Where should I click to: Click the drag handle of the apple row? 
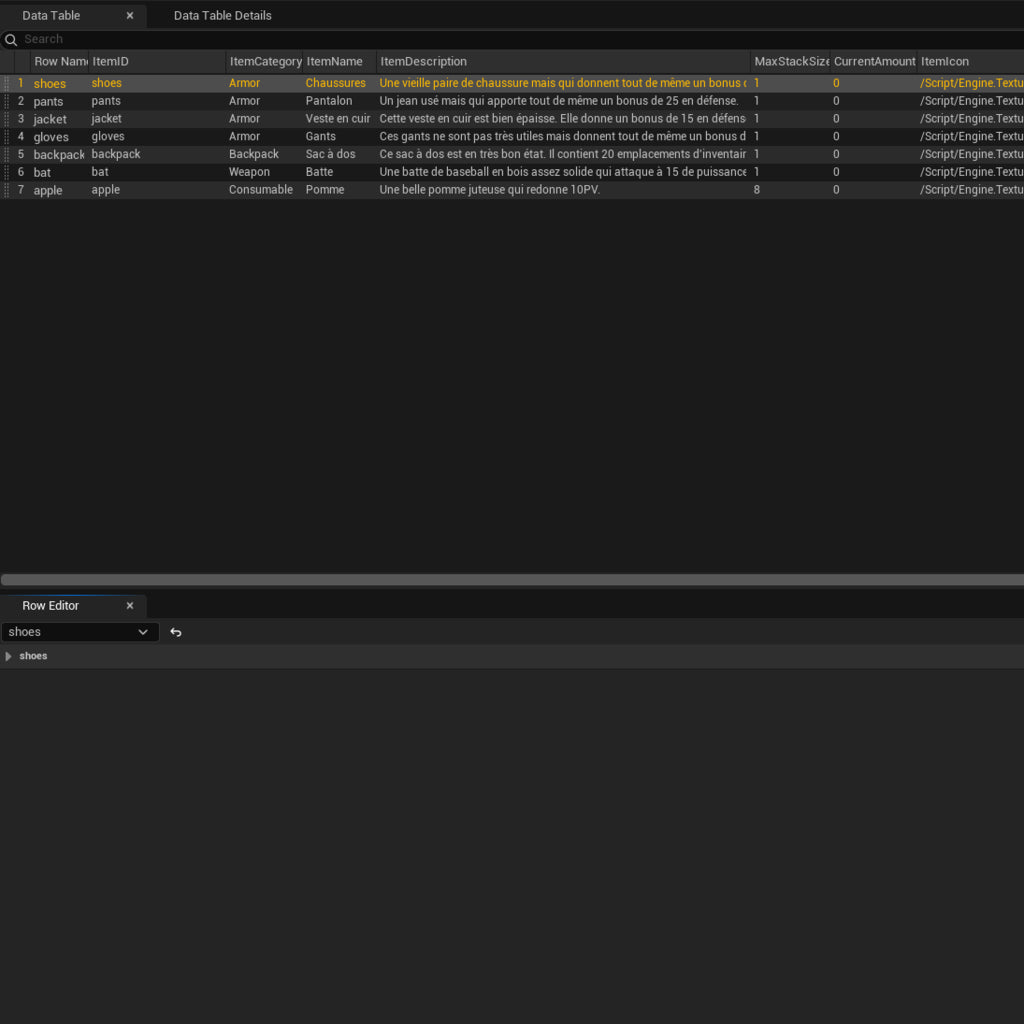[x=7, y=190]
